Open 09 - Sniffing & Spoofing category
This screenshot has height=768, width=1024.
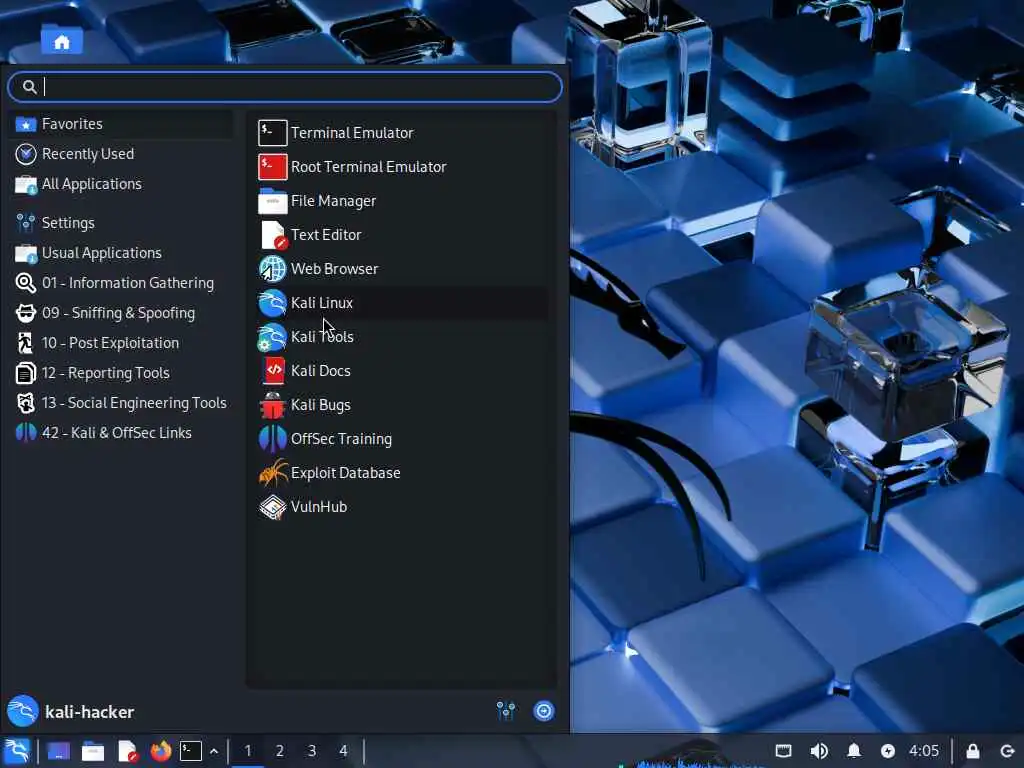pos(122,313)
